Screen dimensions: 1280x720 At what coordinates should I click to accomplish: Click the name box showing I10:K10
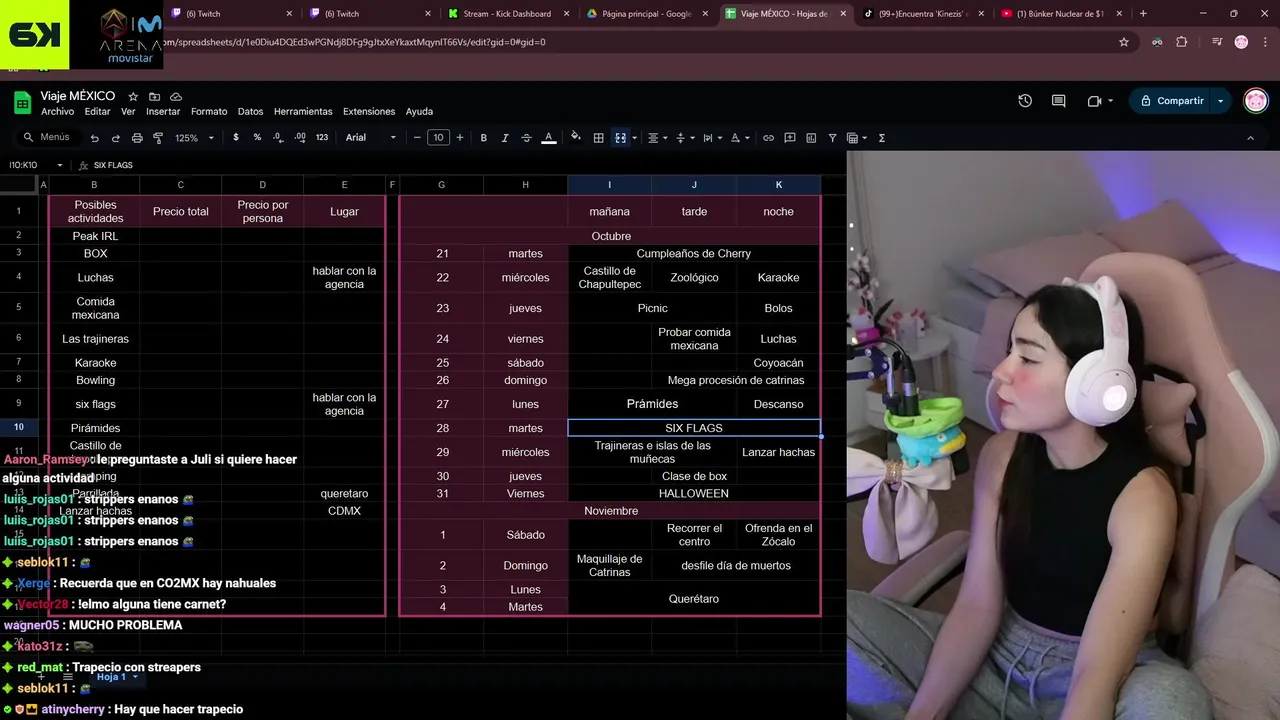[x=35, y=165]
